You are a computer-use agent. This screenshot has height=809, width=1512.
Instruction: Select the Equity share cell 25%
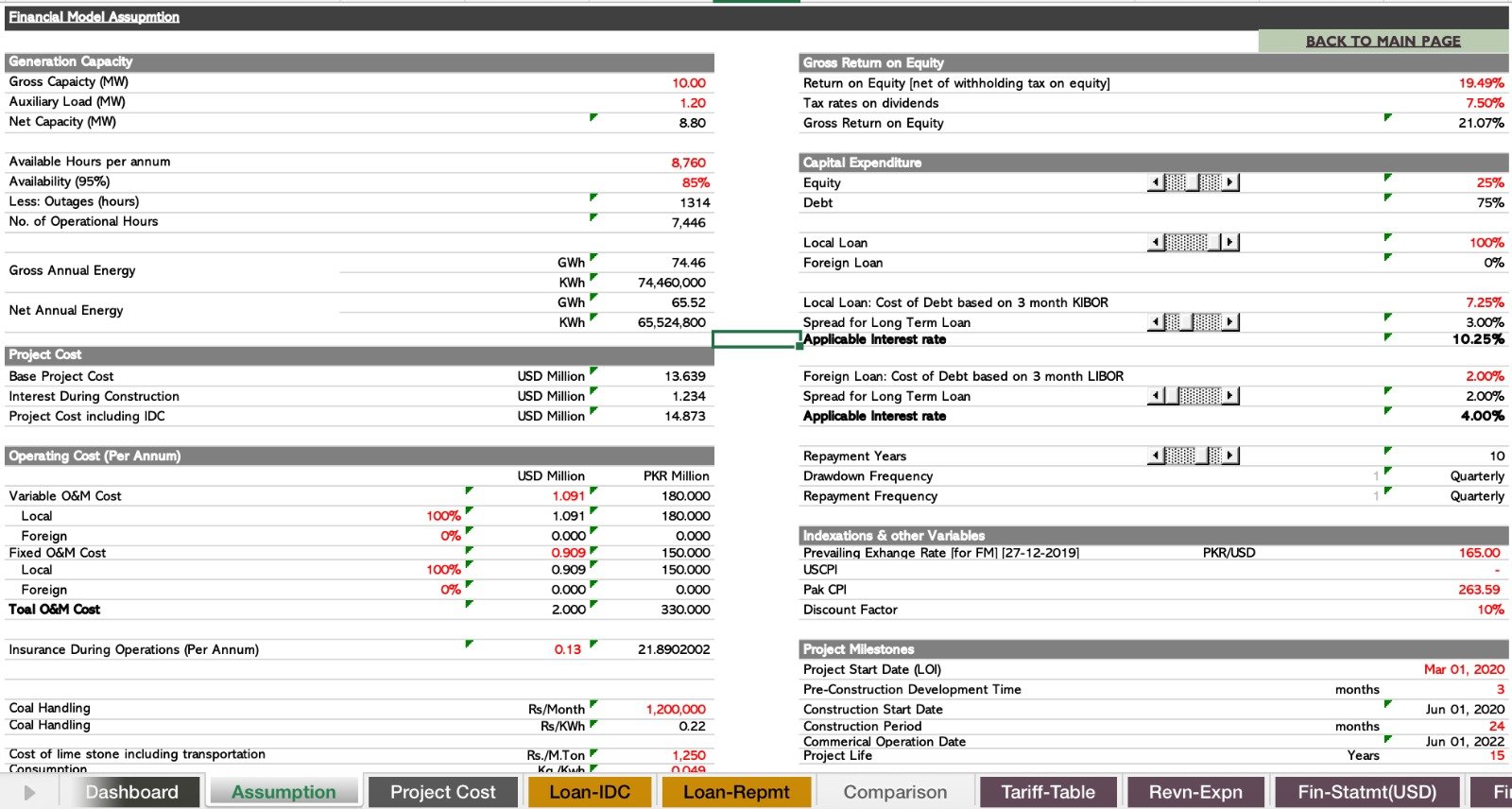[1490, 182]
